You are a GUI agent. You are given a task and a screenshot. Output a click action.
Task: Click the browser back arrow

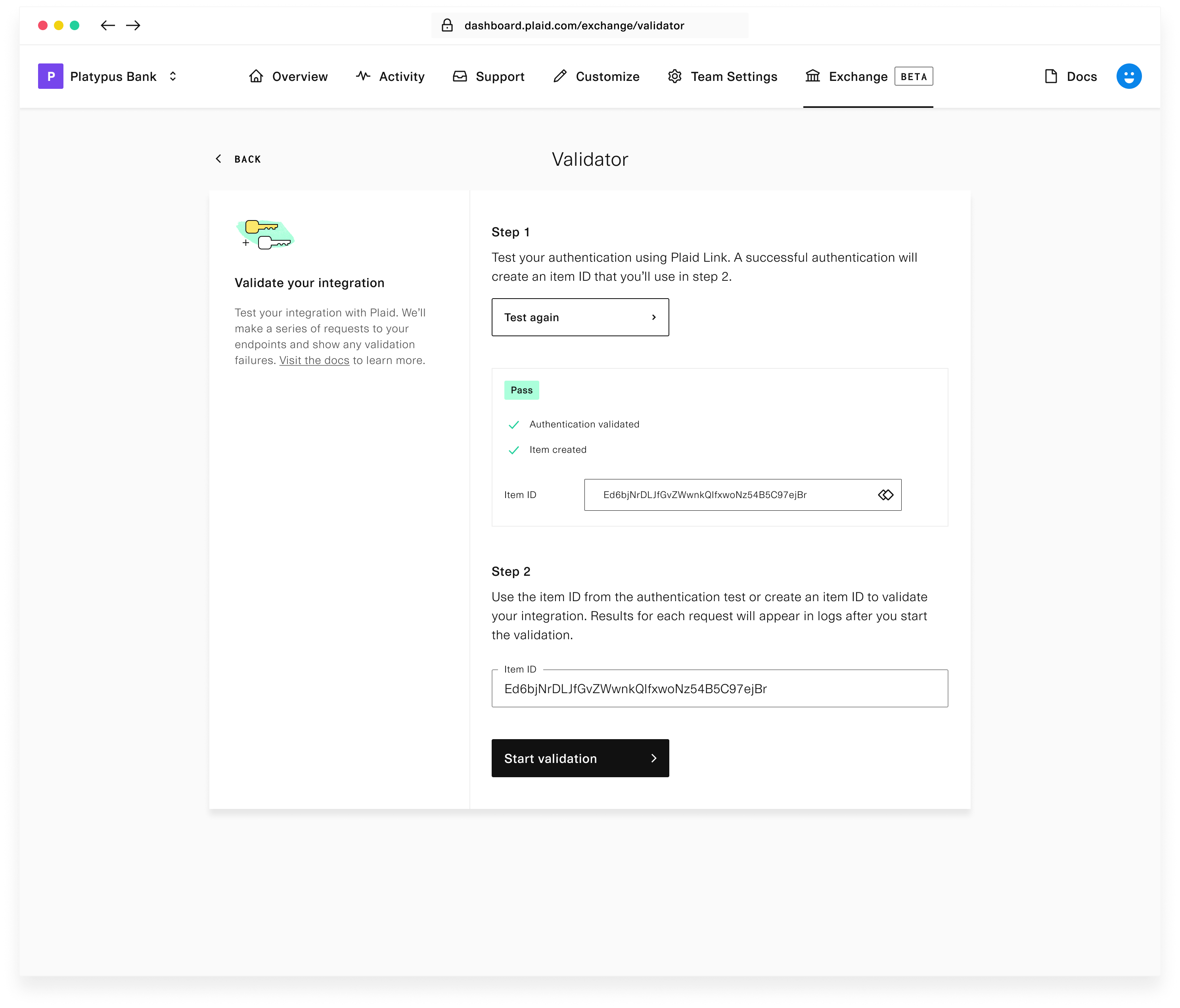coord(107,25)
